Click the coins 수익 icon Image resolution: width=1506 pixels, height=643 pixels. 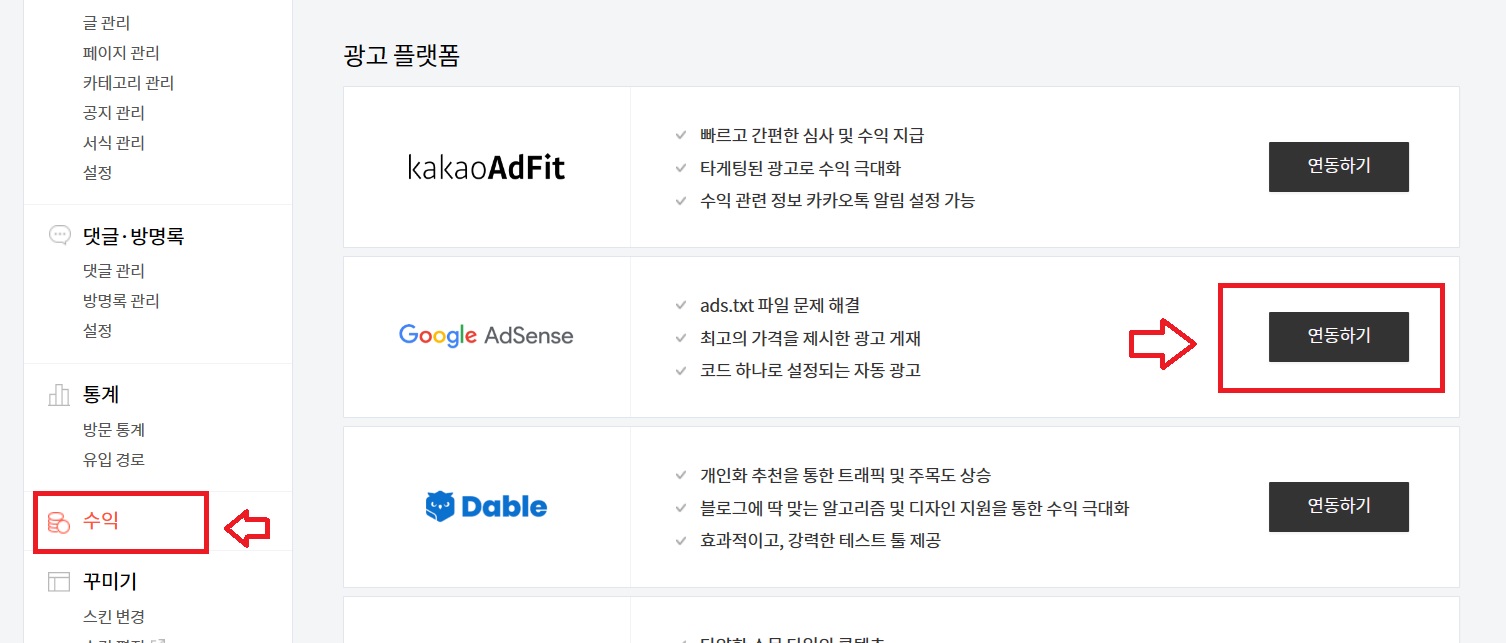[59, 521]
